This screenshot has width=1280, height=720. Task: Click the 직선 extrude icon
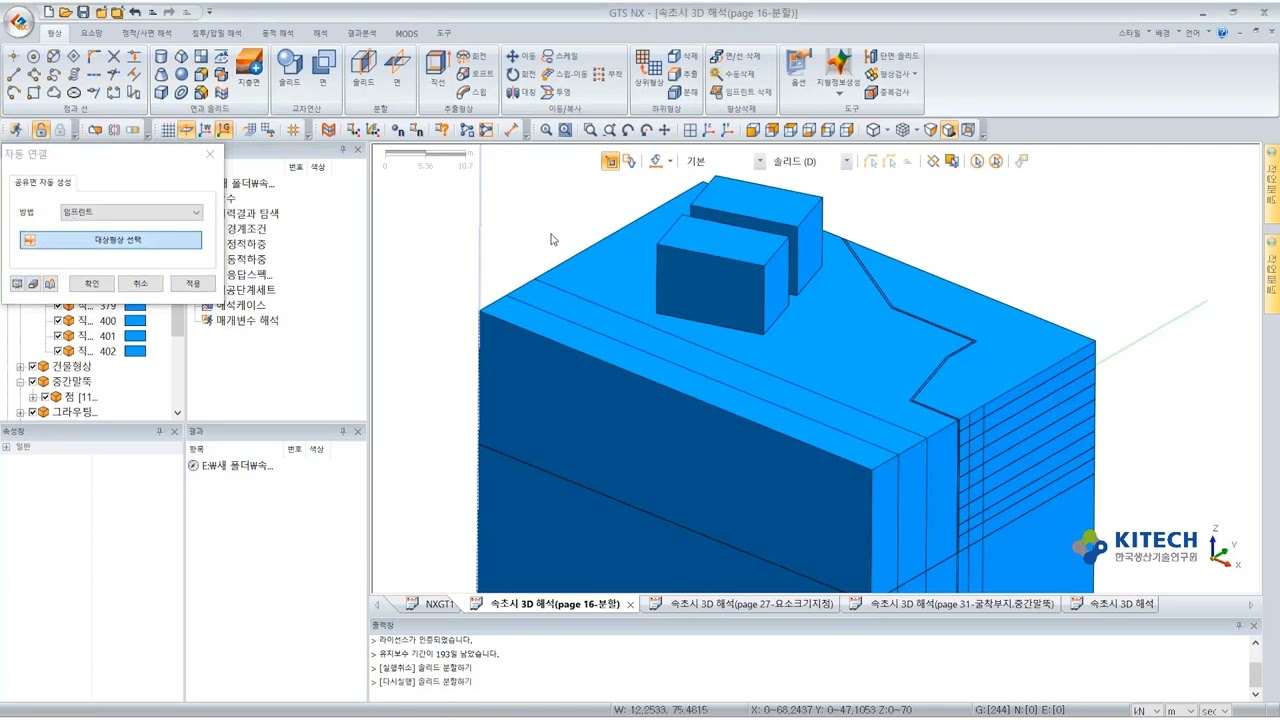coord(437,68)
